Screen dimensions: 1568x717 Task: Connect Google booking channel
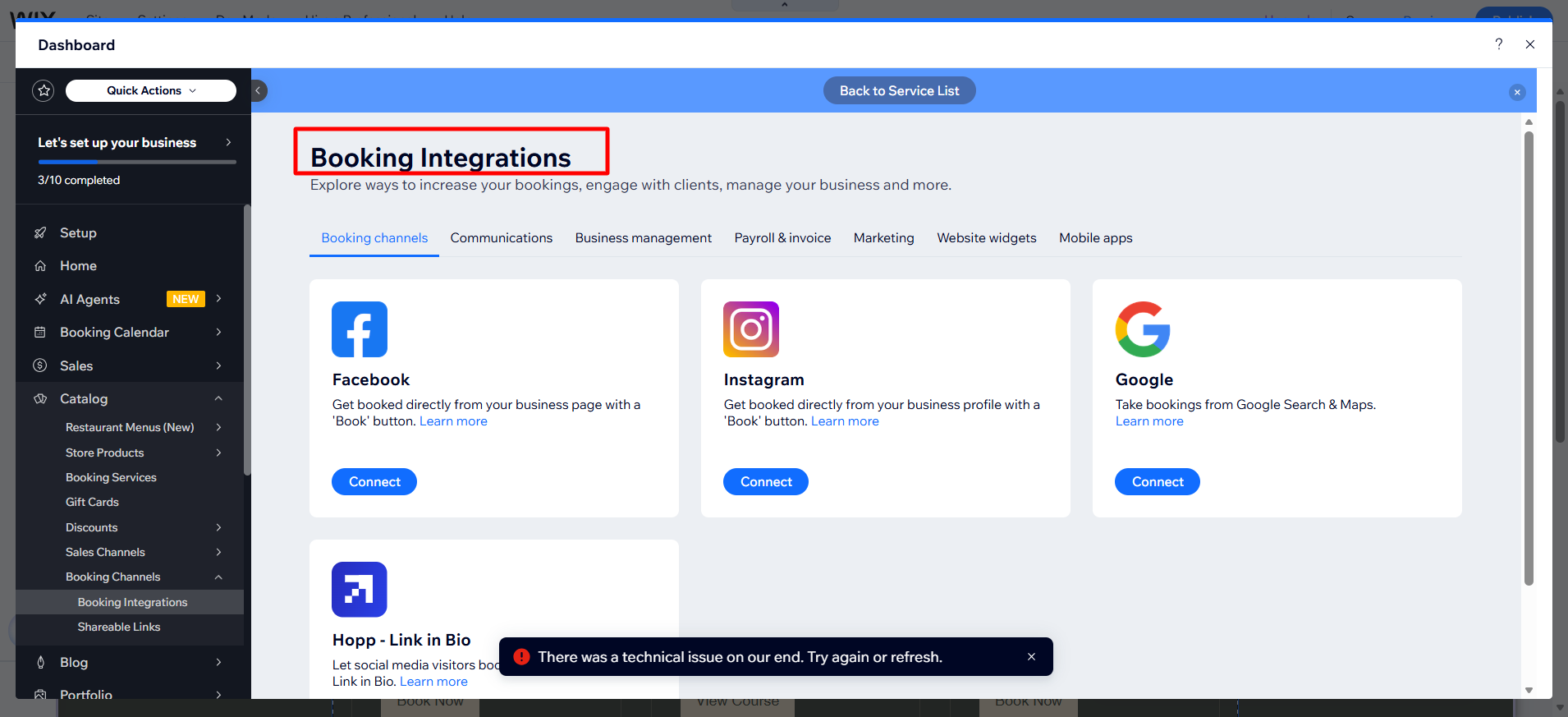pos(1158,482)
